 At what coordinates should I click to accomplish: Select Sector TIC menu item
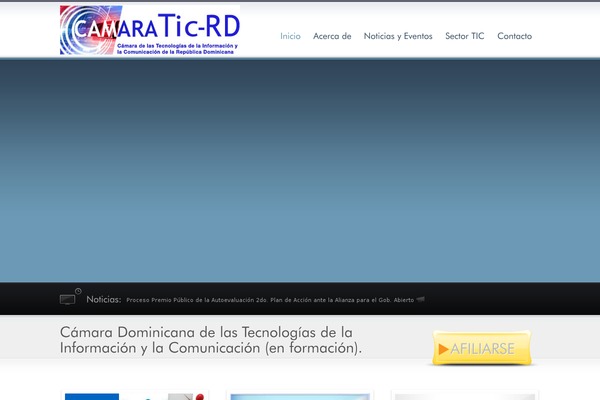point(465,36)
